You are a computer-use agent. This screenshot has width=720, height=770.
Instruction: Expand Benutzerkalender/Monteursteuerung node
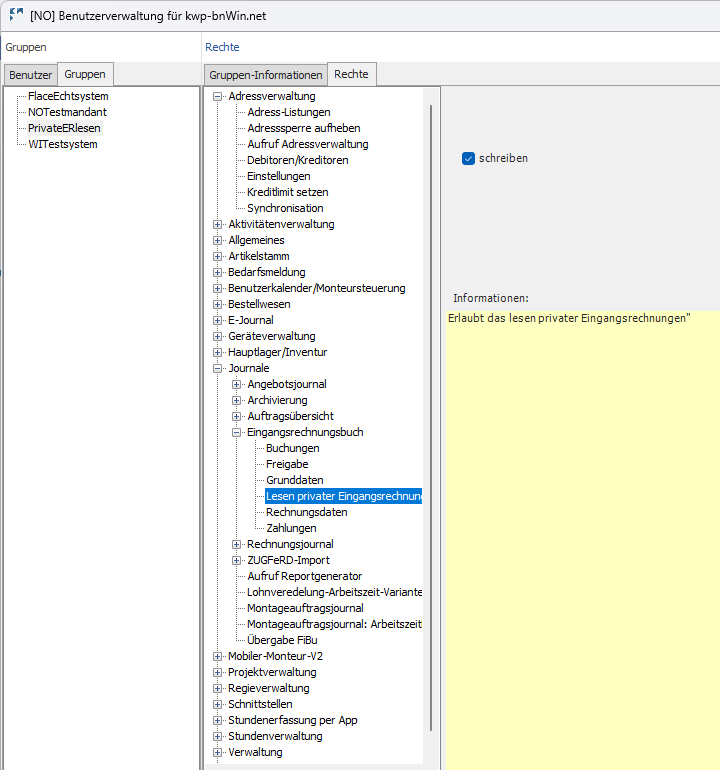tap(217, 289)
